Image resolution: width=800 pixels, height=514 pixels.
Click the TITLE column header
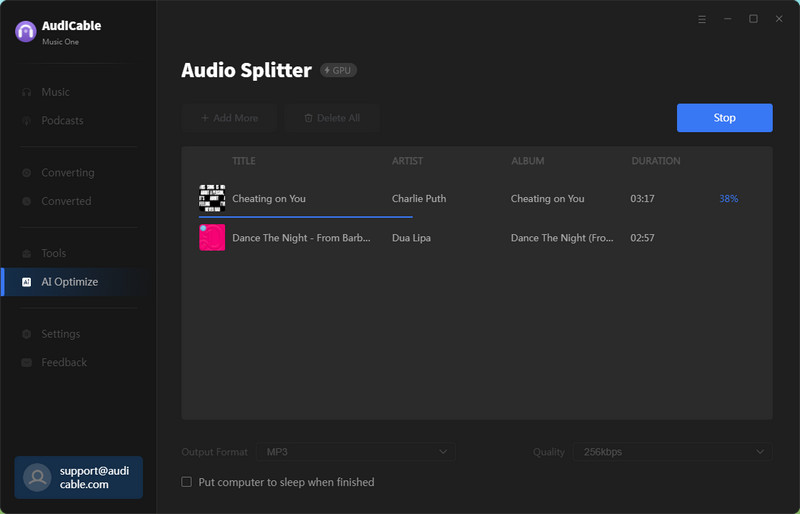click(x=244, y=161)
